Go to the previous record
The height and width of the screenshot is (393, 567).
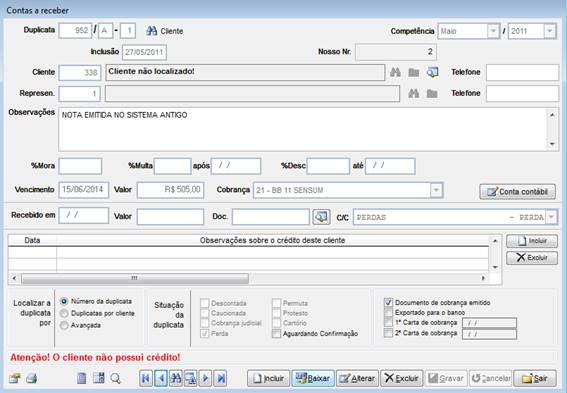(x=161, y=379)
